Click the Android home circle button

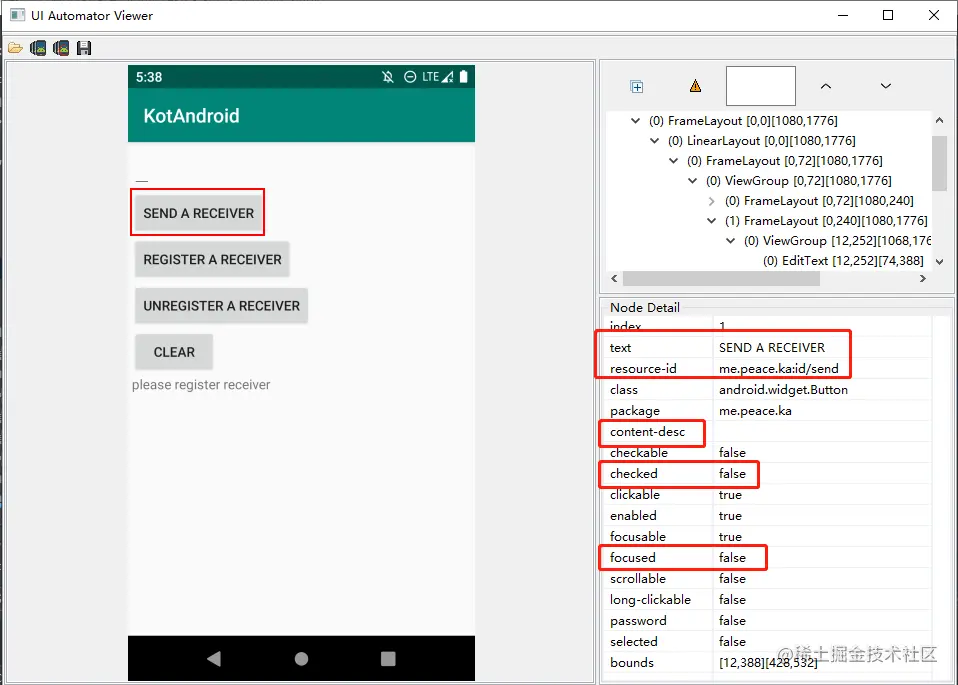[301, 658]
